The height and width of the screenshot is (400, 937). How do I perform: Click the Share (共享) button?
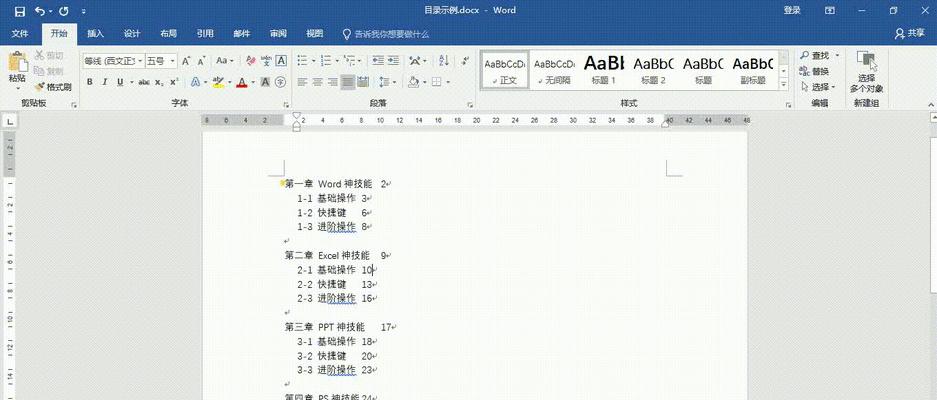click(x=910, y=34)
